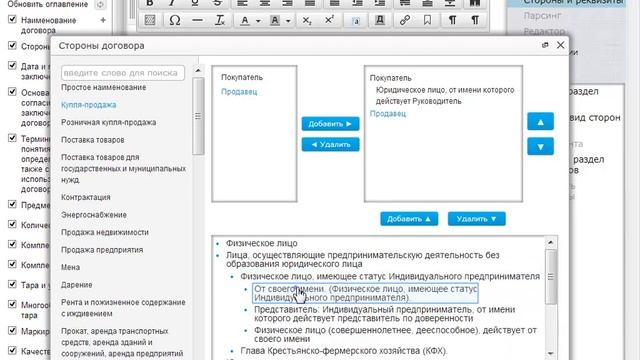This screenshot has width=640, height=360.
Task: Toggle the Маркировка checkbox in outline
Action: [x=12, y=330]
